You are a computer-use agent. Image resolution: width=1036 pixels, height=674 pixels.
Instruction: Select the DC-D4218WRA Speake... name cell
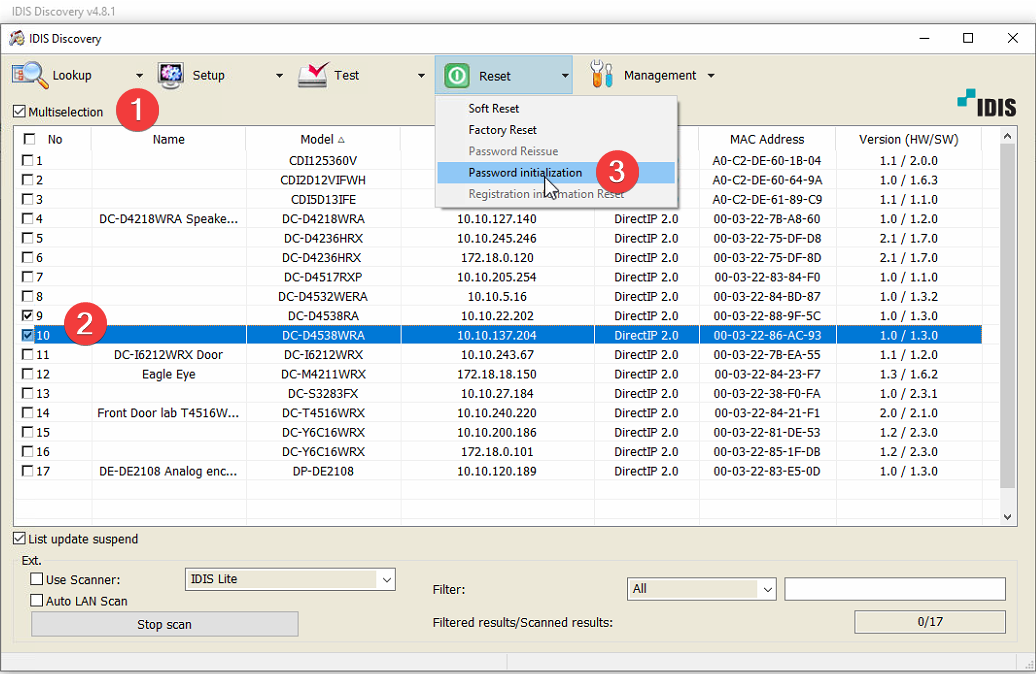click(168, 219)
